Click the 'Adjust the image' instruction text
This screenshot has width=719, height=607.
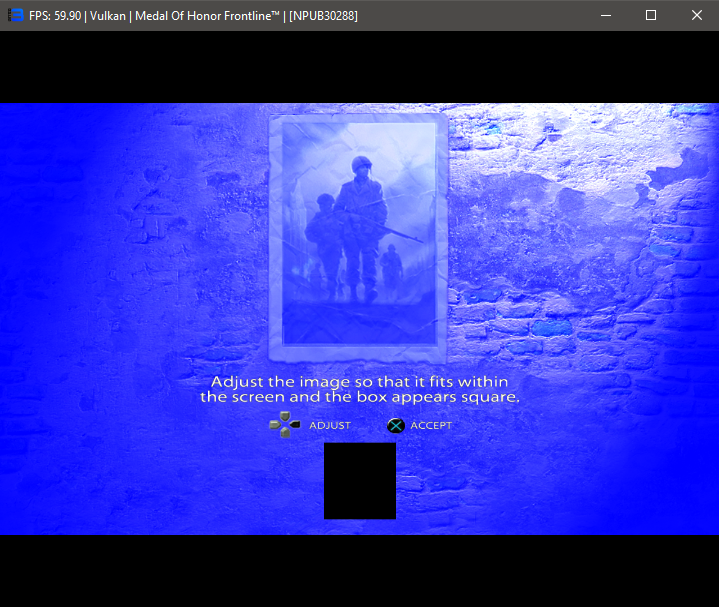pos(359,382)
